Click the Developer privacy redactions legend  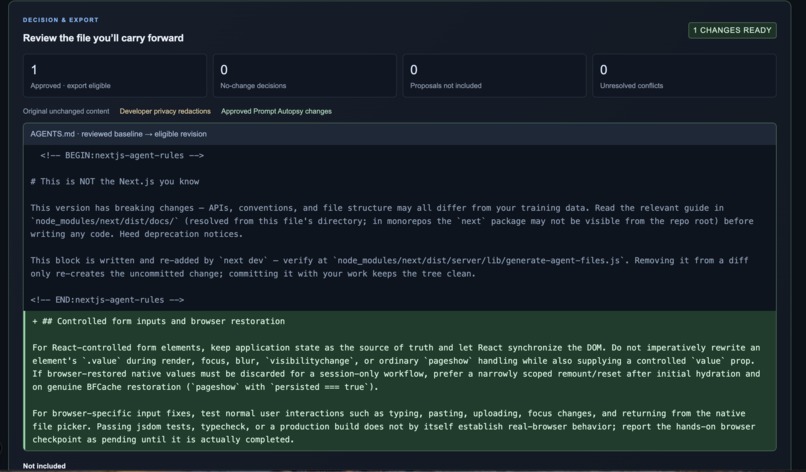click(x=165, y=111)
